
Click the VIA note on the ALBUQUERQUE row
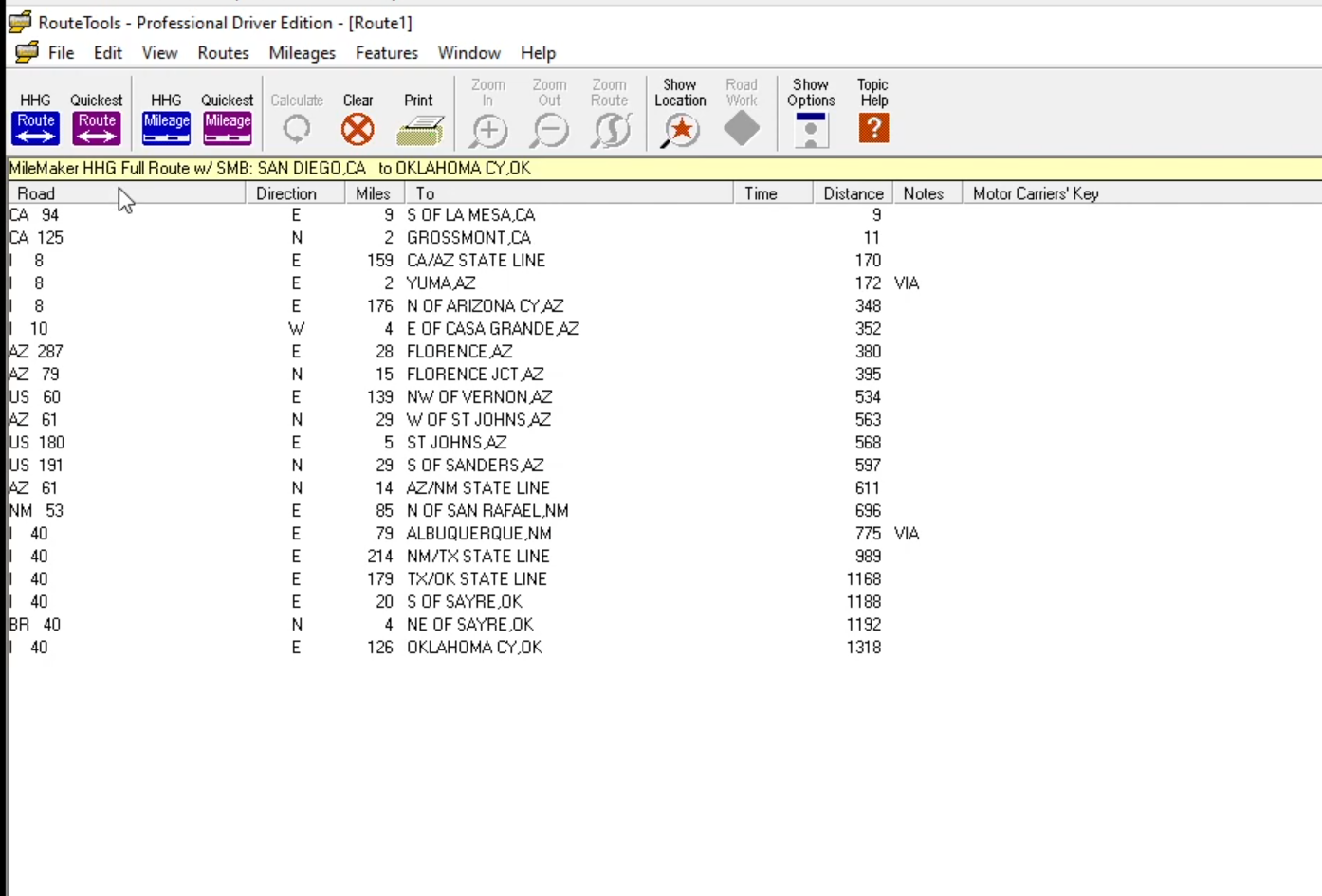coord(907,534)
